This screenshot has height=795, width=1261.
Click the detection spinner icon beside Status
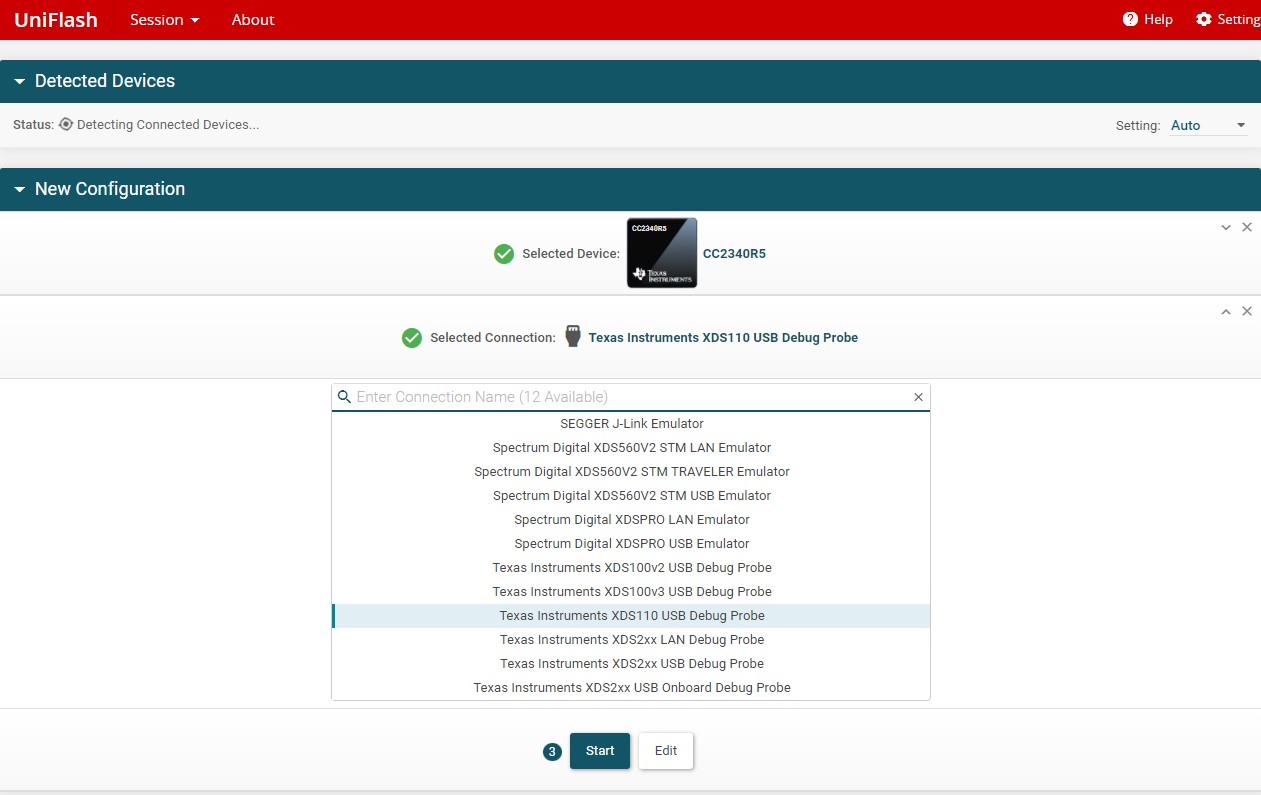click(x=65, y=124)
